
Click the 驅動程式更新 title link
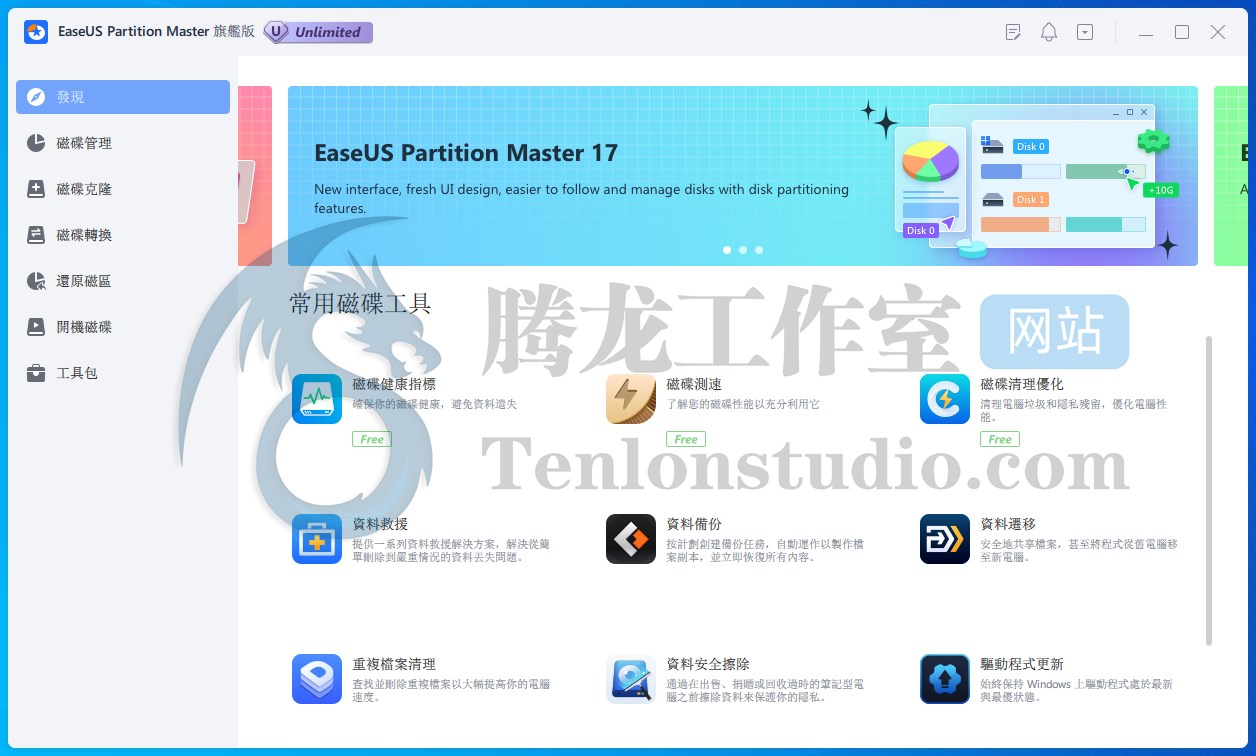pos(1022,664)
